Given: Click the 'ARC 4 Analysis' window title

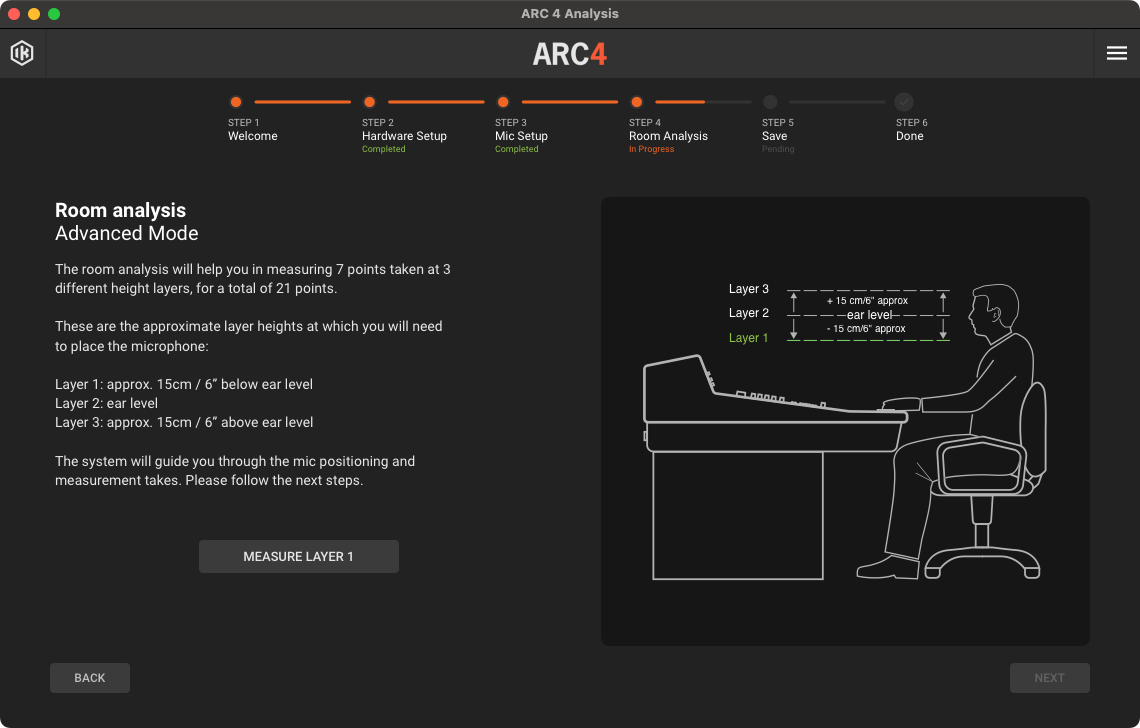Looking at the screenshot, I should tap(570, 14).
